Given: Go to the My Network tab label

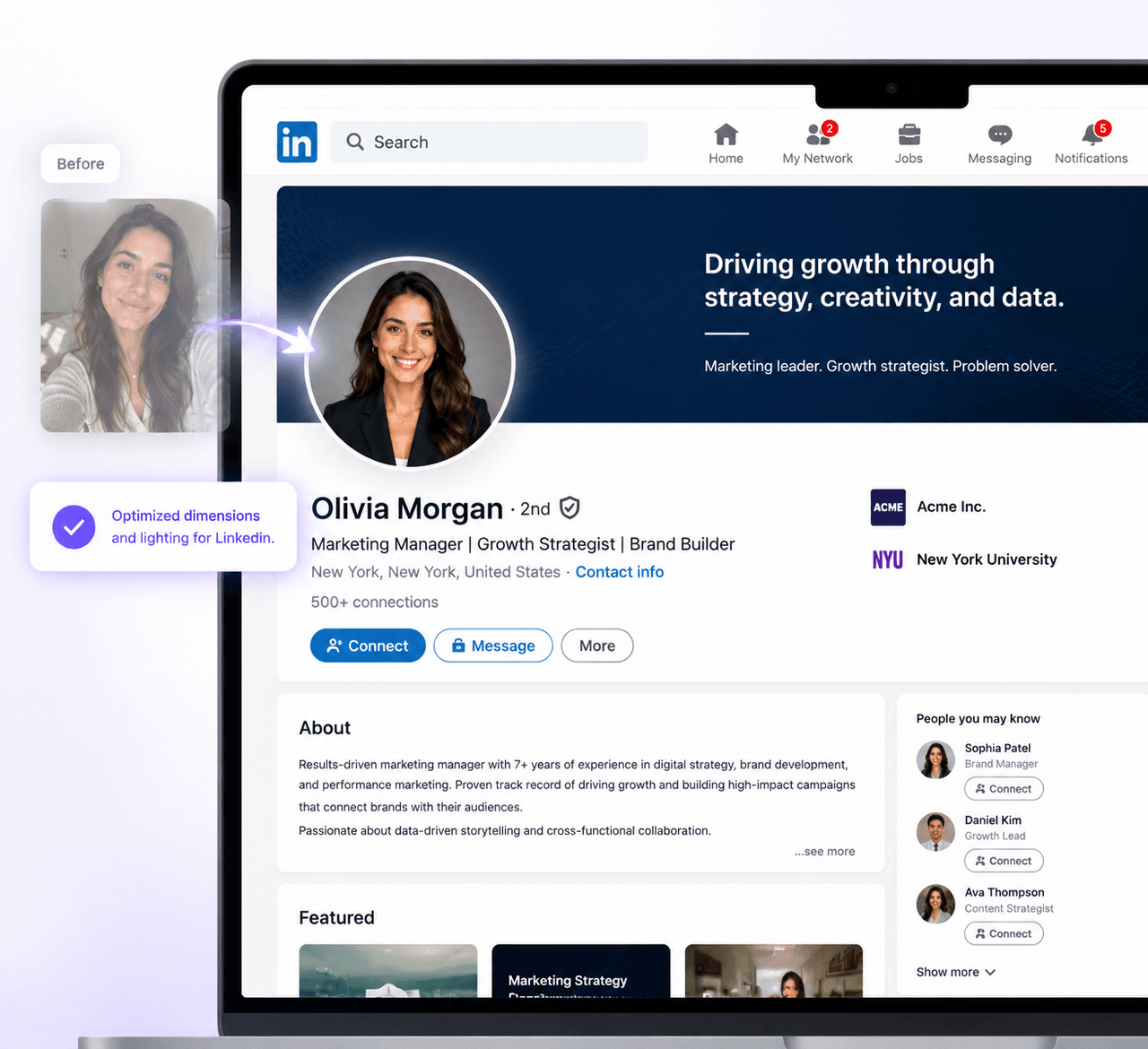Looking at the screenshot, I should [x=818, y=158].
